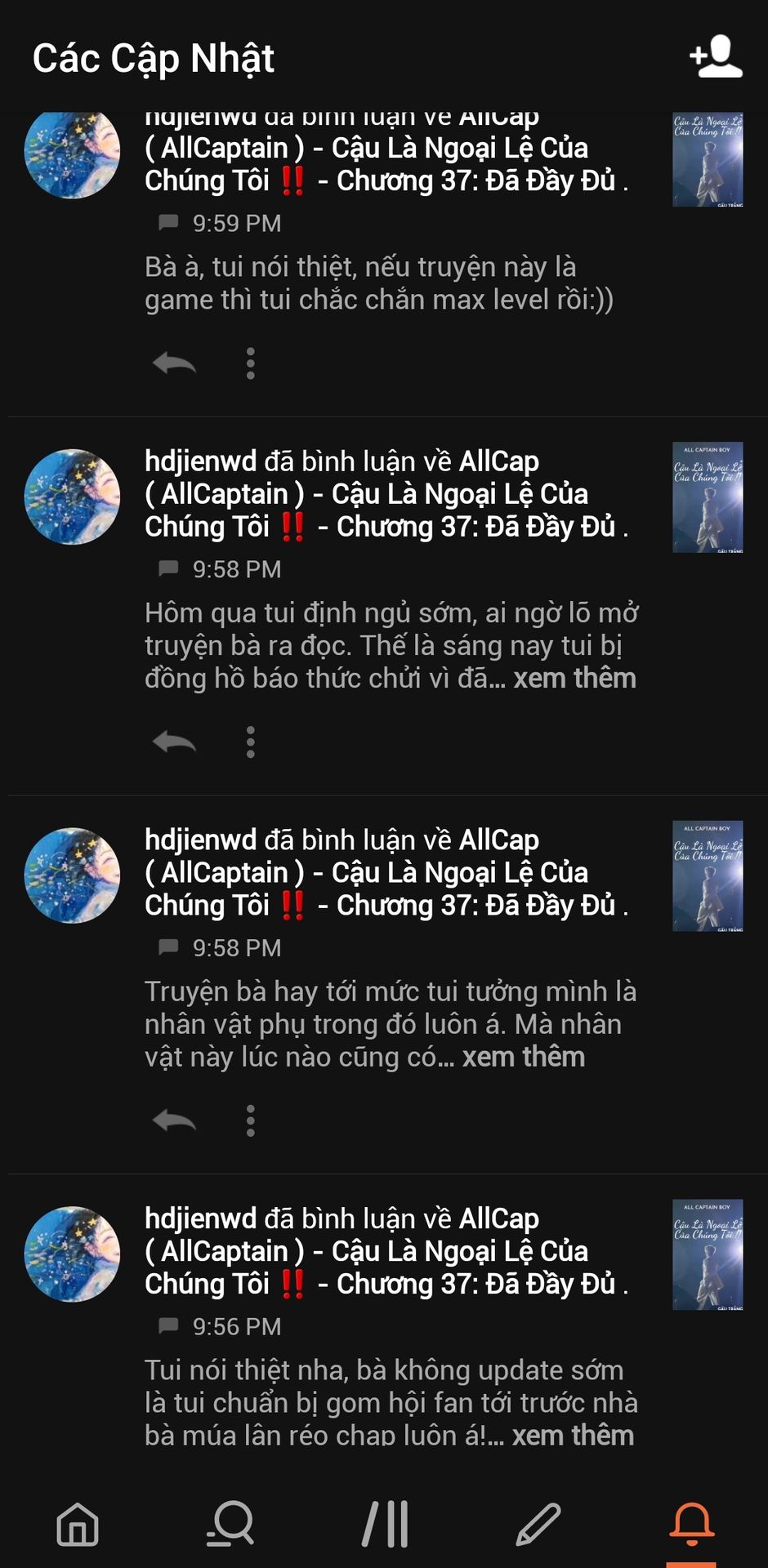
Task: Expand "xem thêm" on 9:56 PM comment
Action: [x=573, y=1436]
